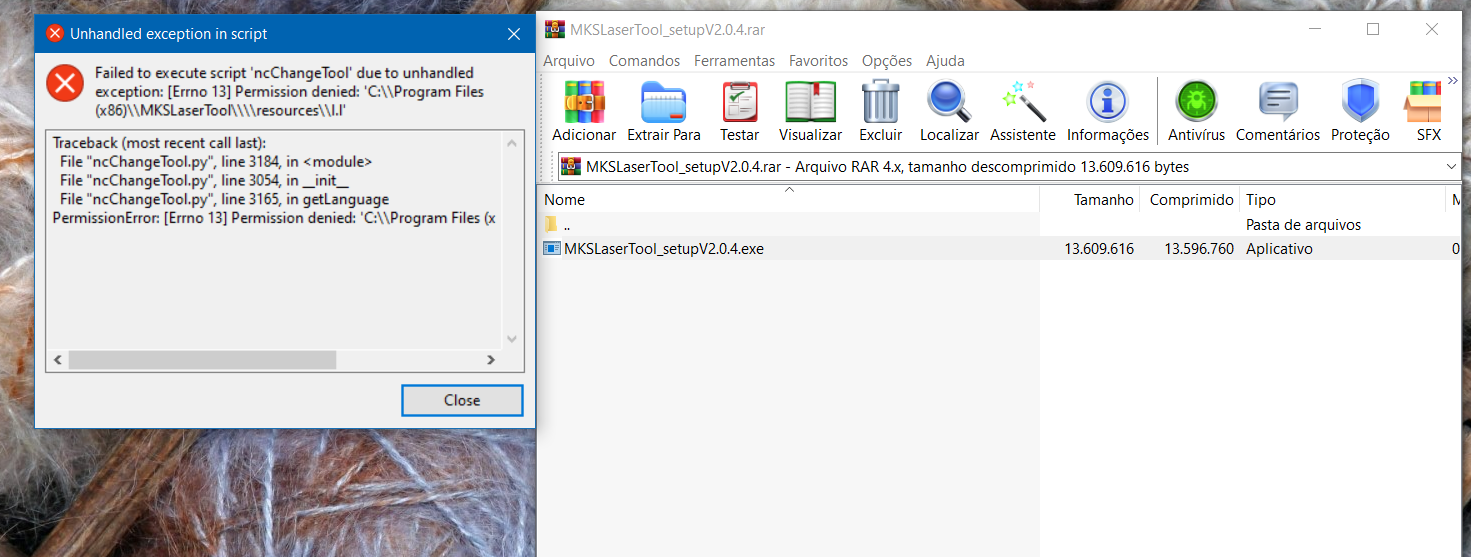Maximize the WinRAR window
Screen dimensions: 1471x557
[1373, 30]
